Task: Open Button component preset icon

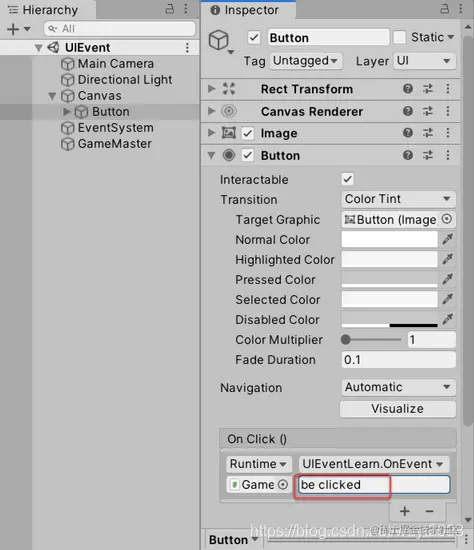Action: [x=428, y=155]
